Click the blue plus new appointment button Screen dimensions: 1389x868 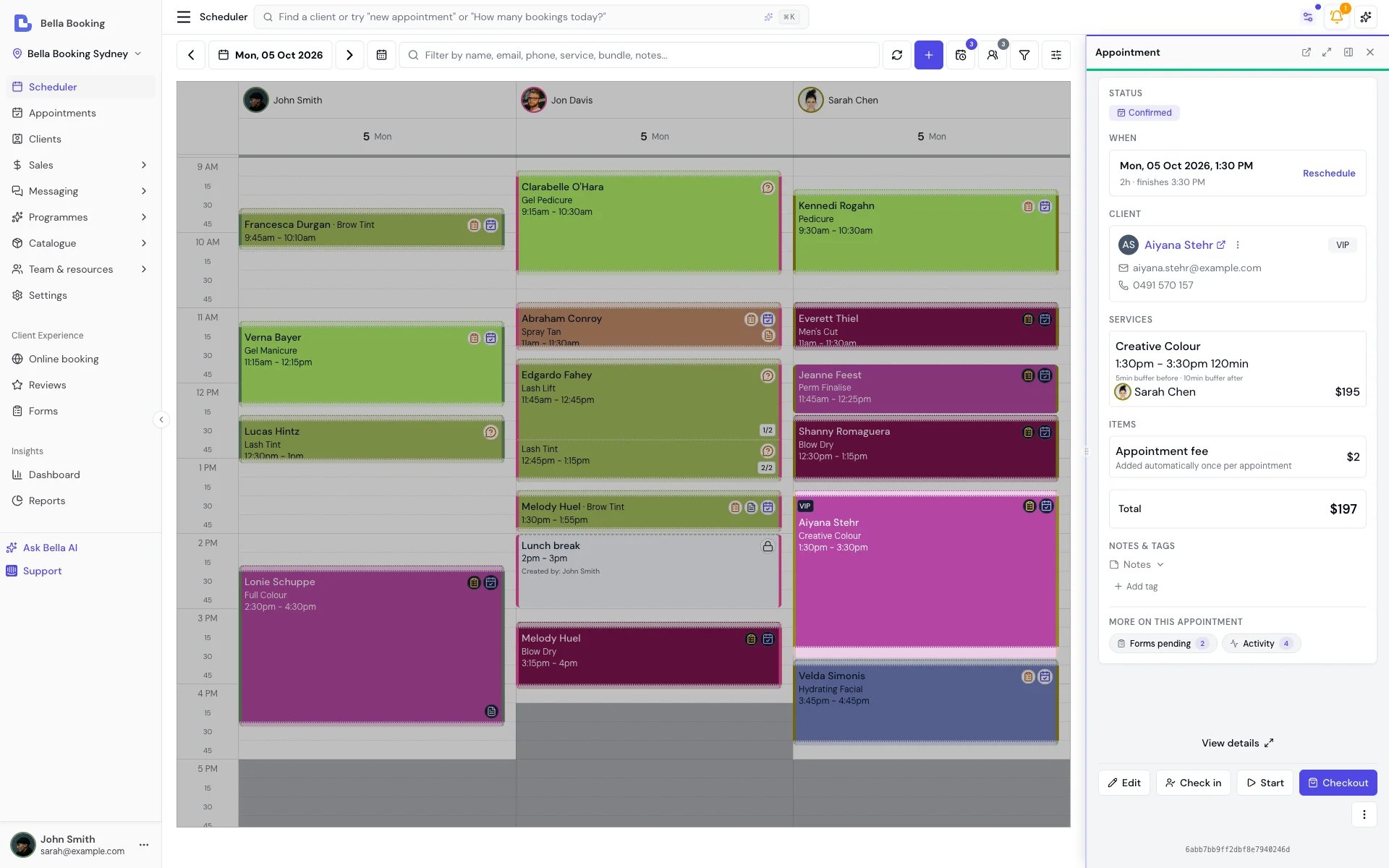(929, 55)
